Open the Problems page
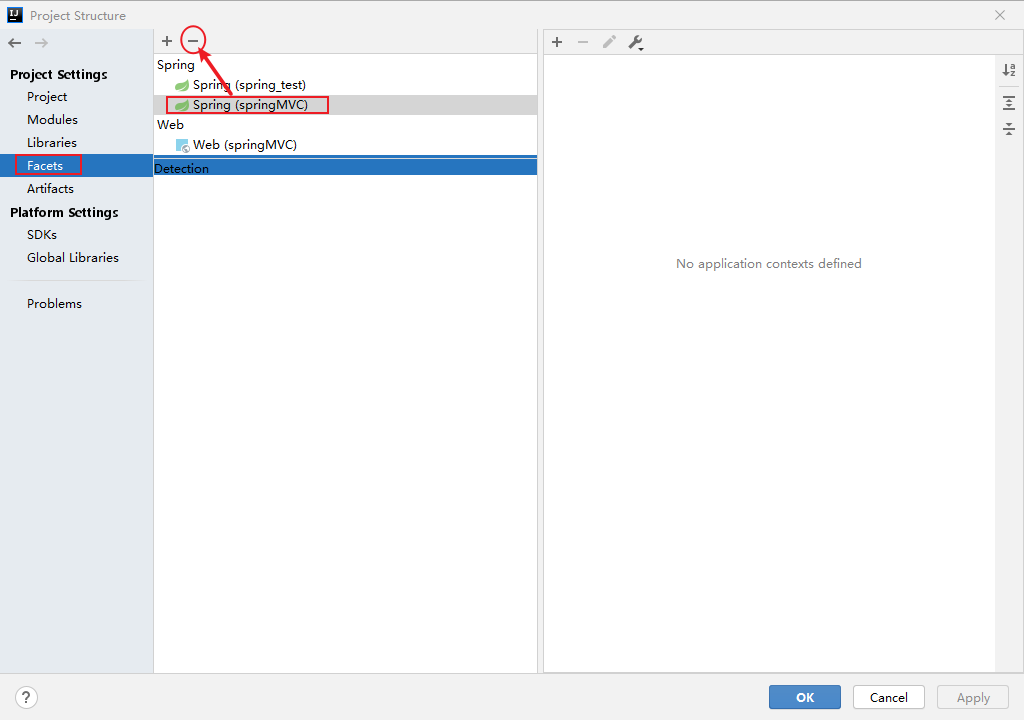Viewport: 1024px width, 720px height. (x=54, y=304)
